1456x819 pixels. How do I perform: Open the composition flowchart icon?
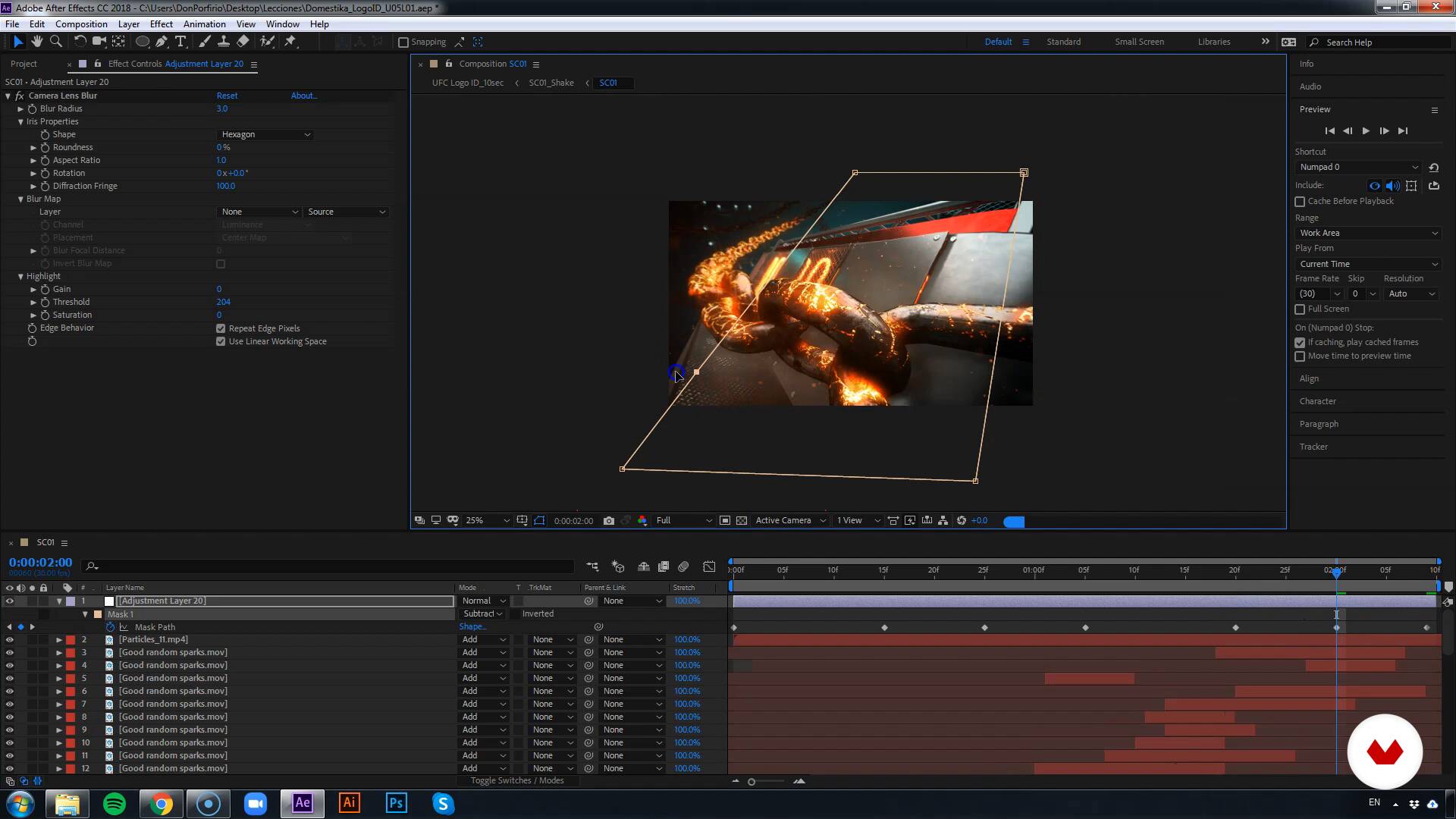(943, 521)
